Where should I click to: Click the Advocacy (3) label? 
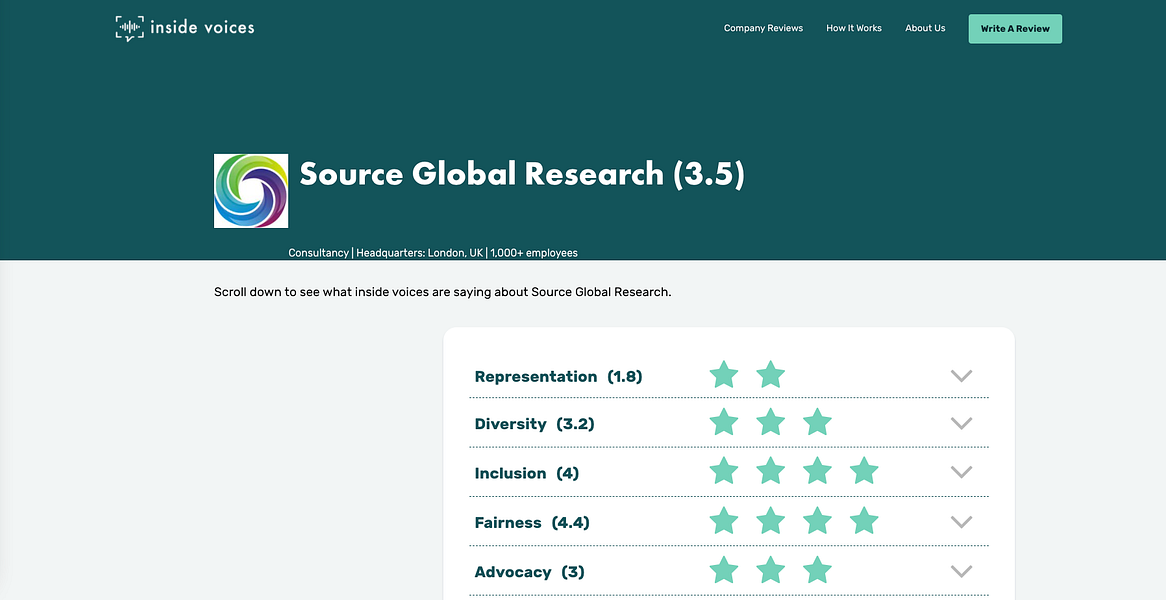[x=529, y=572]
